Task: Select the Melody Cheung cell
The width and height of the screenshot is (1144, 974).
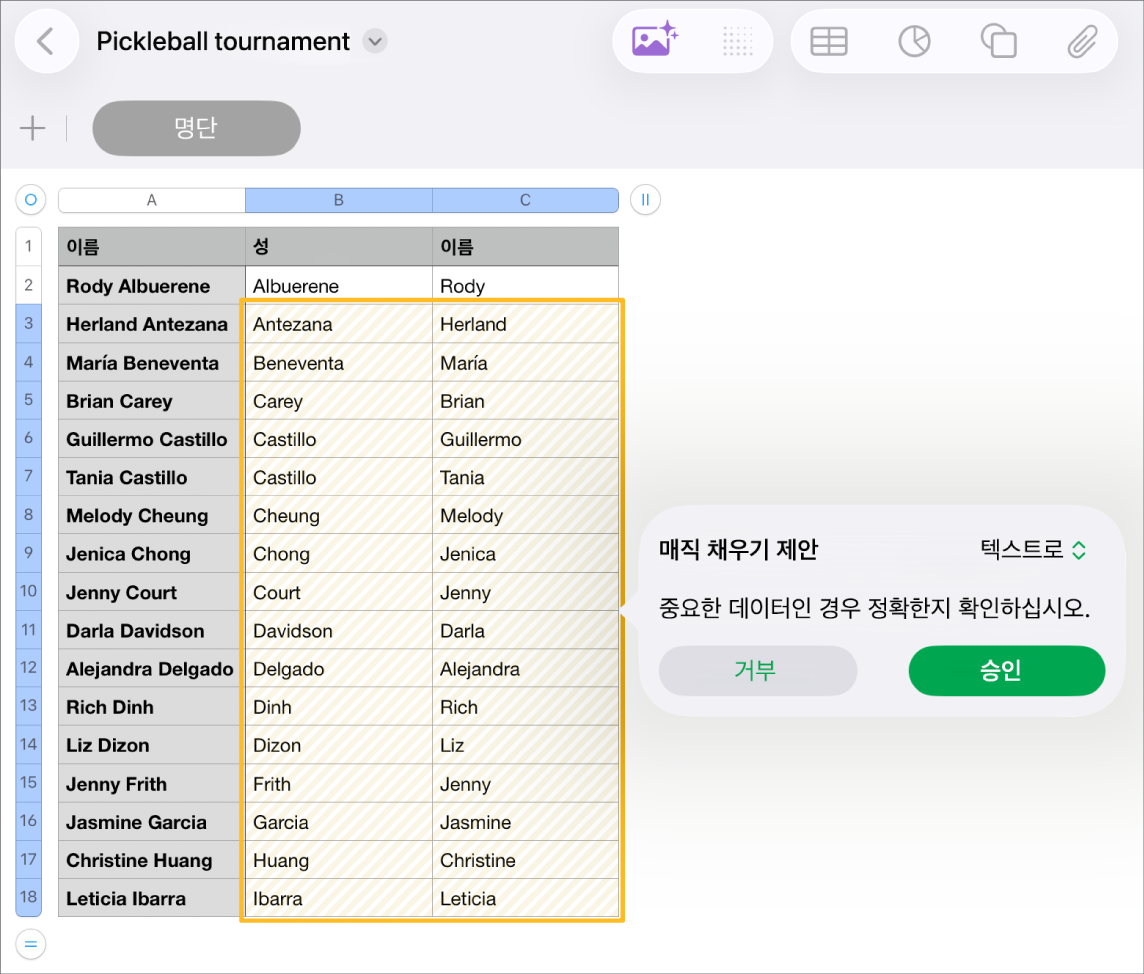Action: pyautogui.click(x=152, y=516)
